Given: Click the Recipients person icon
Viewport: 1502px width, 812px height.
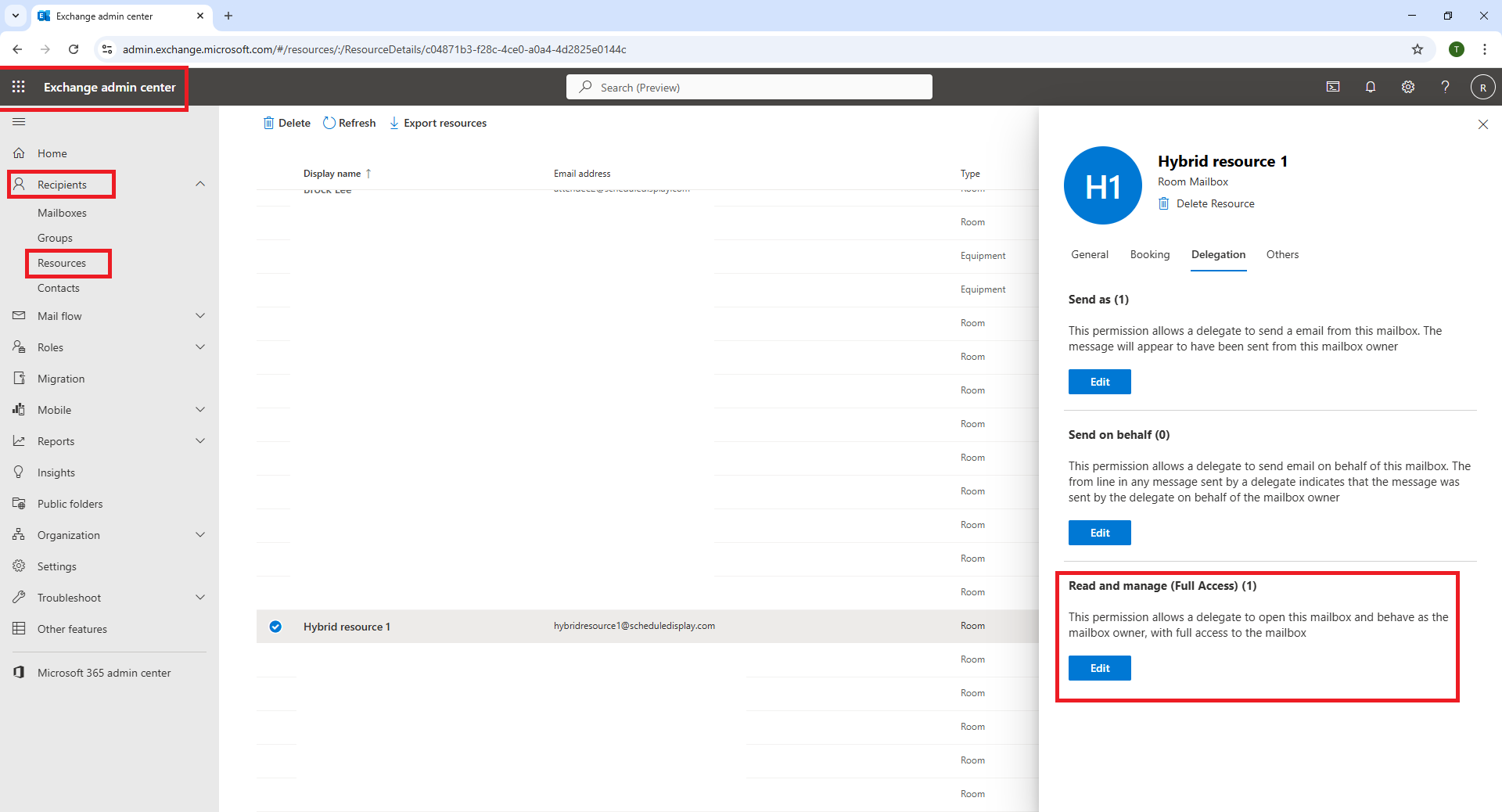Looking at the screenshot, I should (19, 184).
